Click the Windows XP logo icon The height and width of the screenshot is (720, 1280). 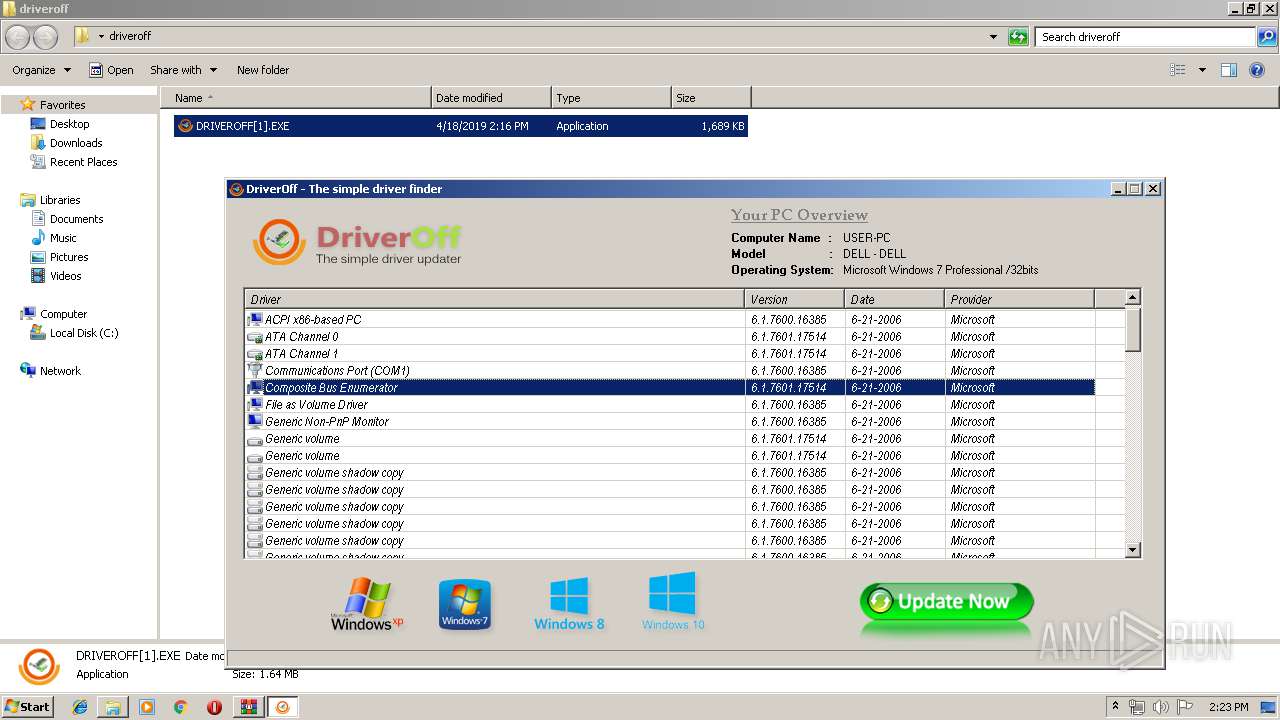coord(367,604)
